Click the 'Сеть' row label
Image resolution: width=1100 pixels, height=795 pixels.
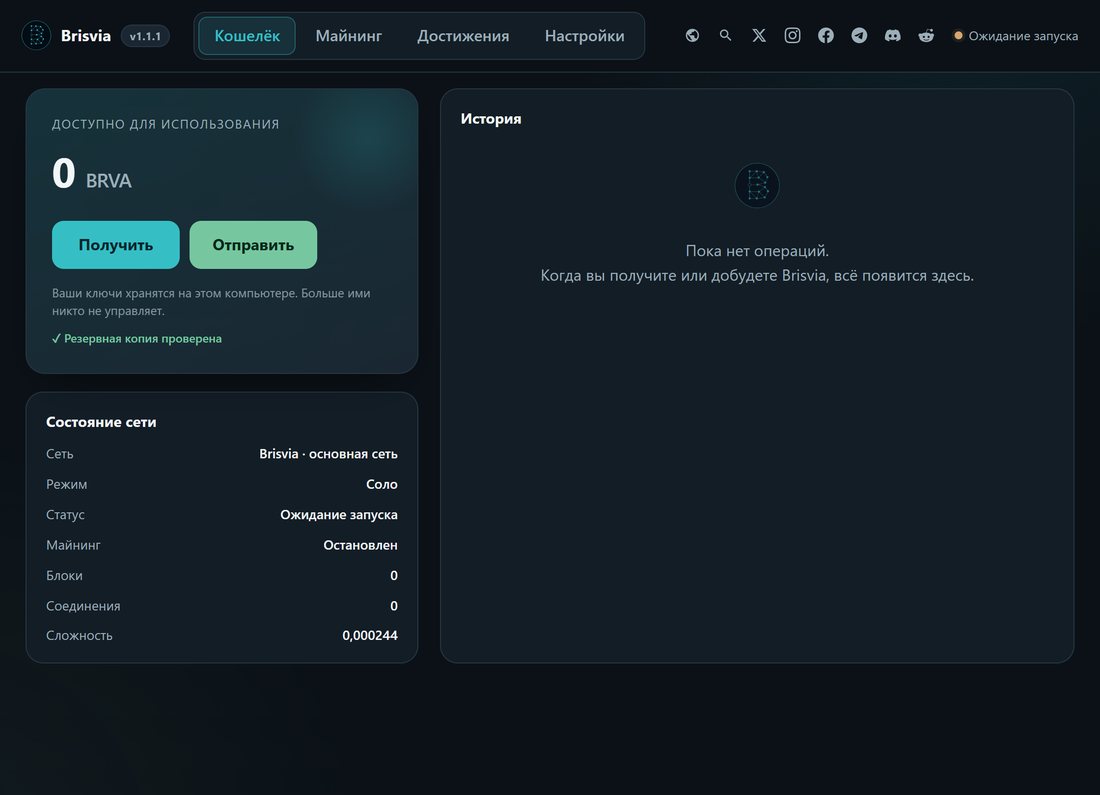point(60,454)
